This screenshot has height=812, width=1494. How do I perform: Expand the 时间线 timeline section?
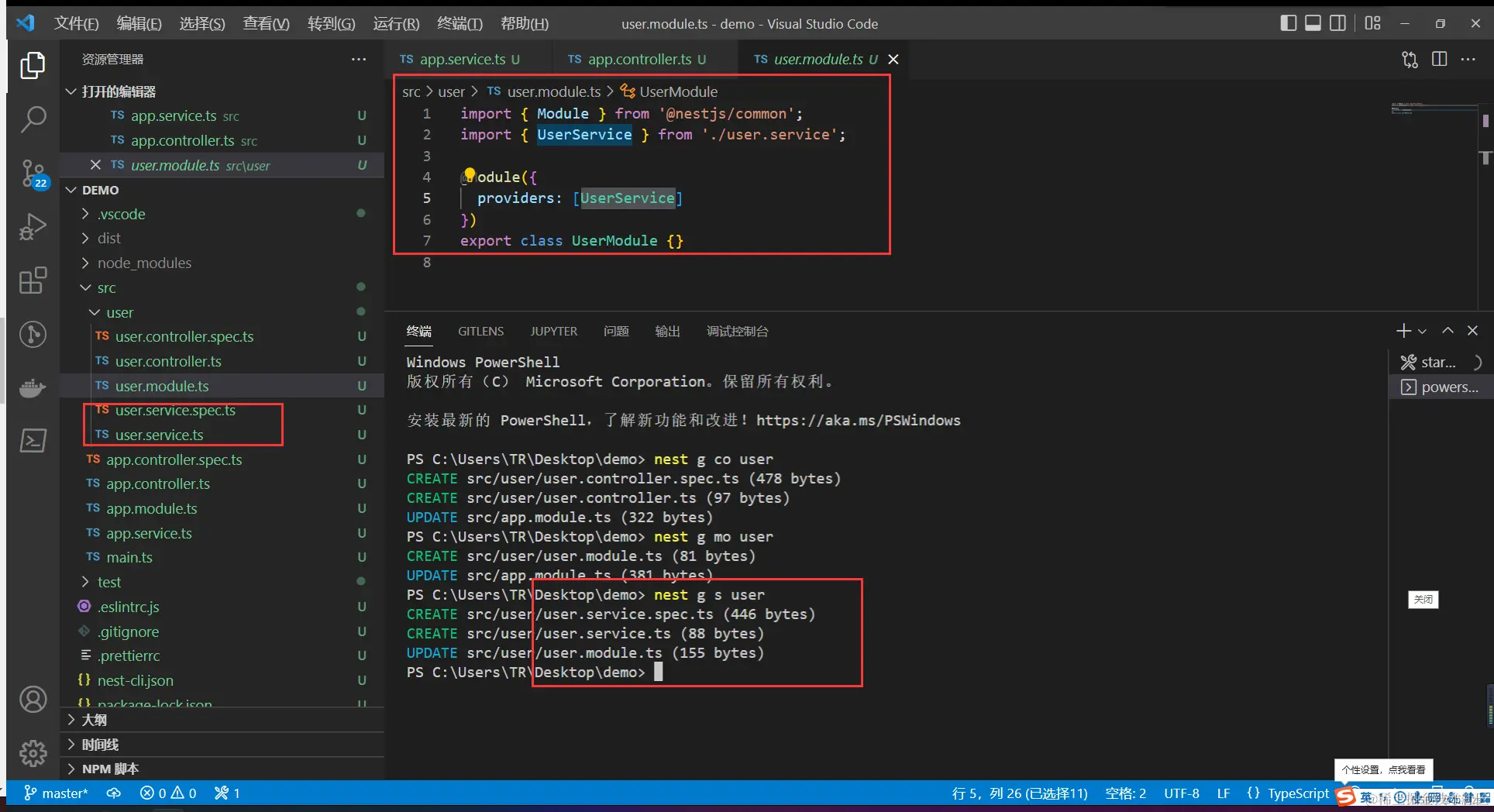(x=222, y=745)
